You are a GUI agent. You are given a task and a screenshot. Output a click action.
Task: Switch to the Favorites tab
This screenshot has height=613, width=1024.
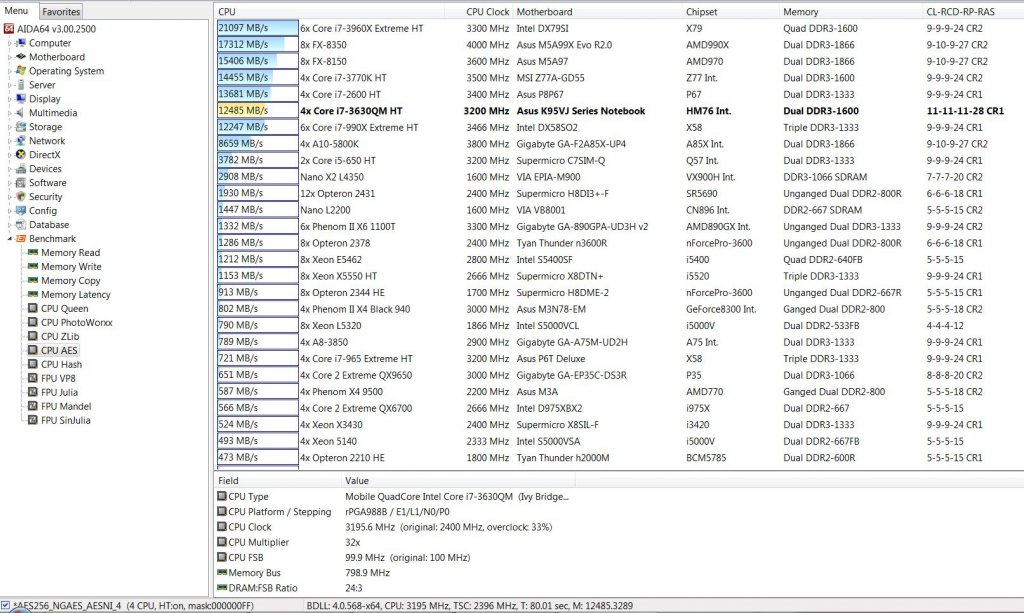coord(61,11)
